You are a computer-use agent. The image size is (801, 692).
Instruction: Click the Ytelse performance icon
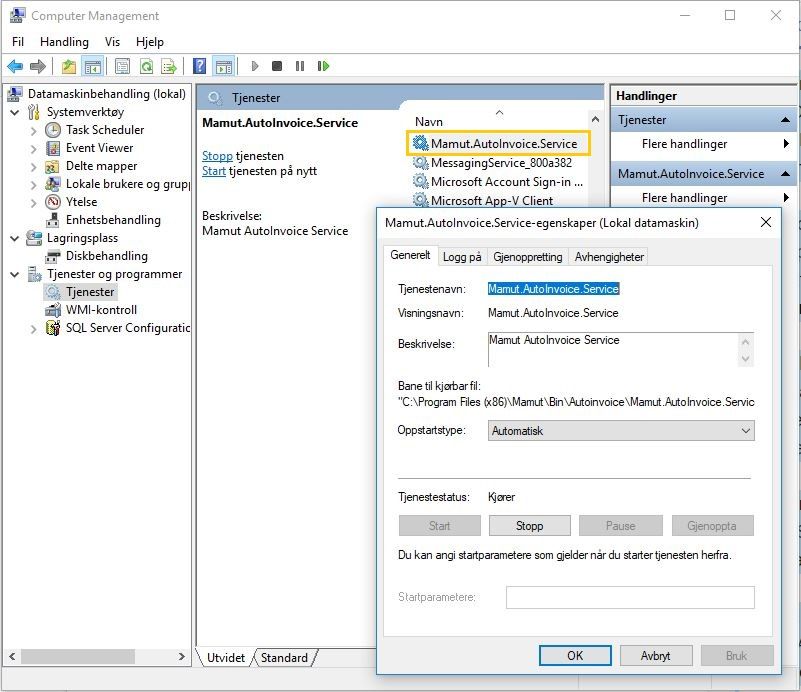pos(53,202)
